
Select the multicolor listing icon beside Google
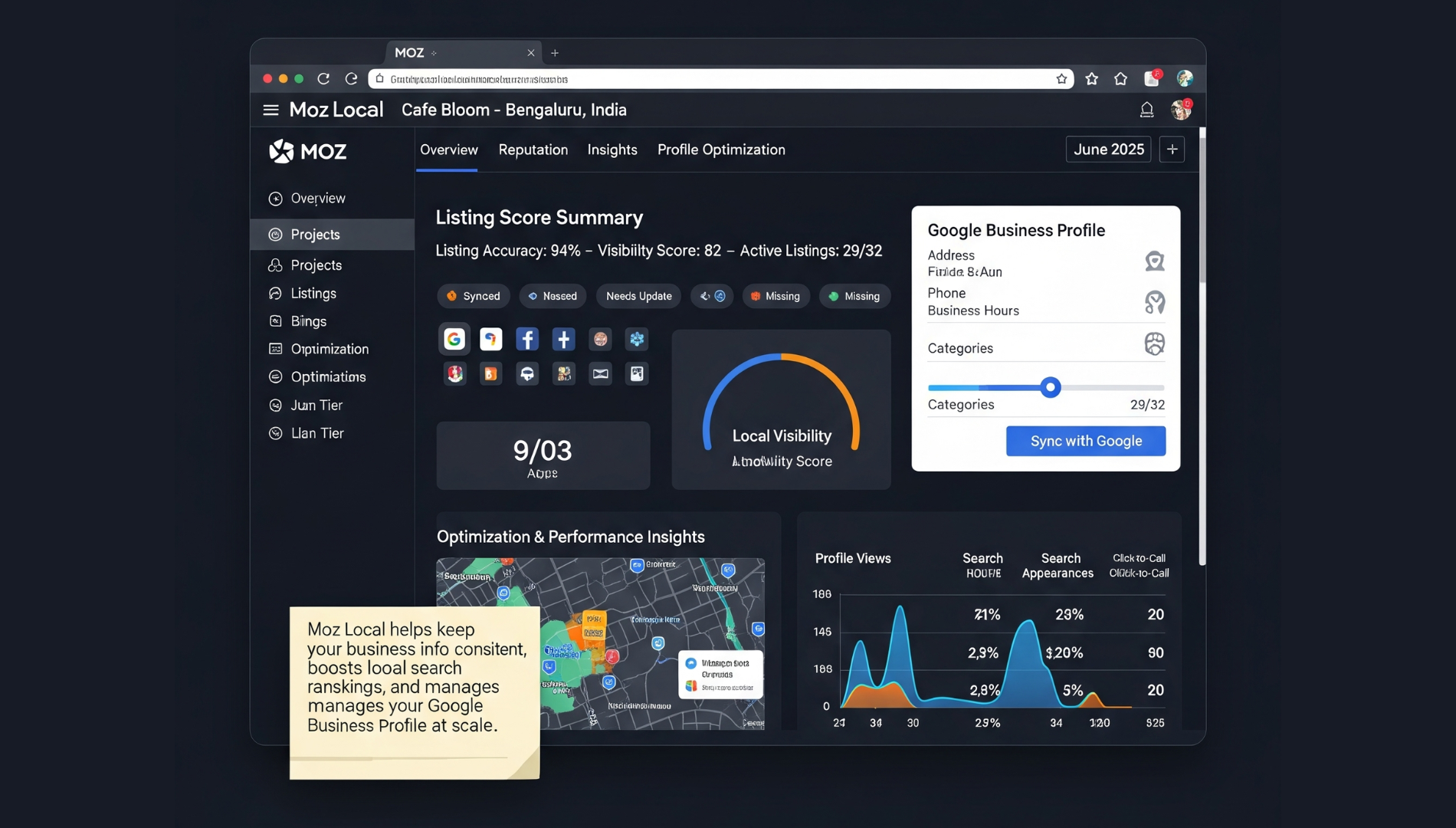click(490, 339)
